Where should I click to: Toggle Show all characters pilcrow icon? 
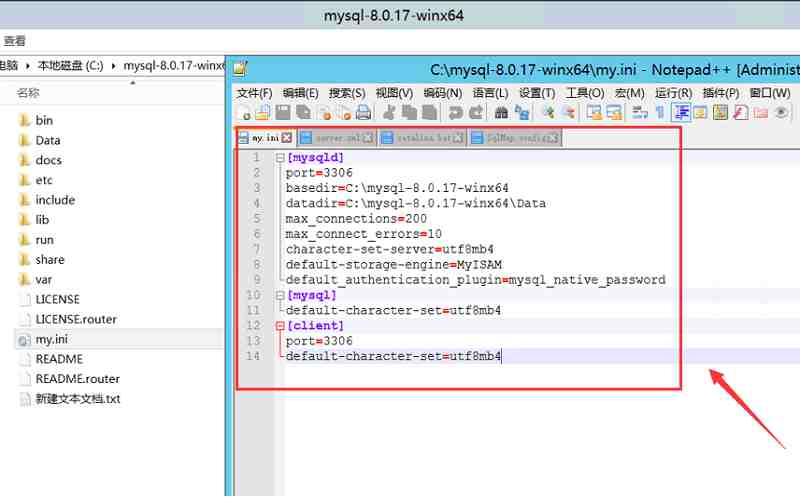click(660, 113)
